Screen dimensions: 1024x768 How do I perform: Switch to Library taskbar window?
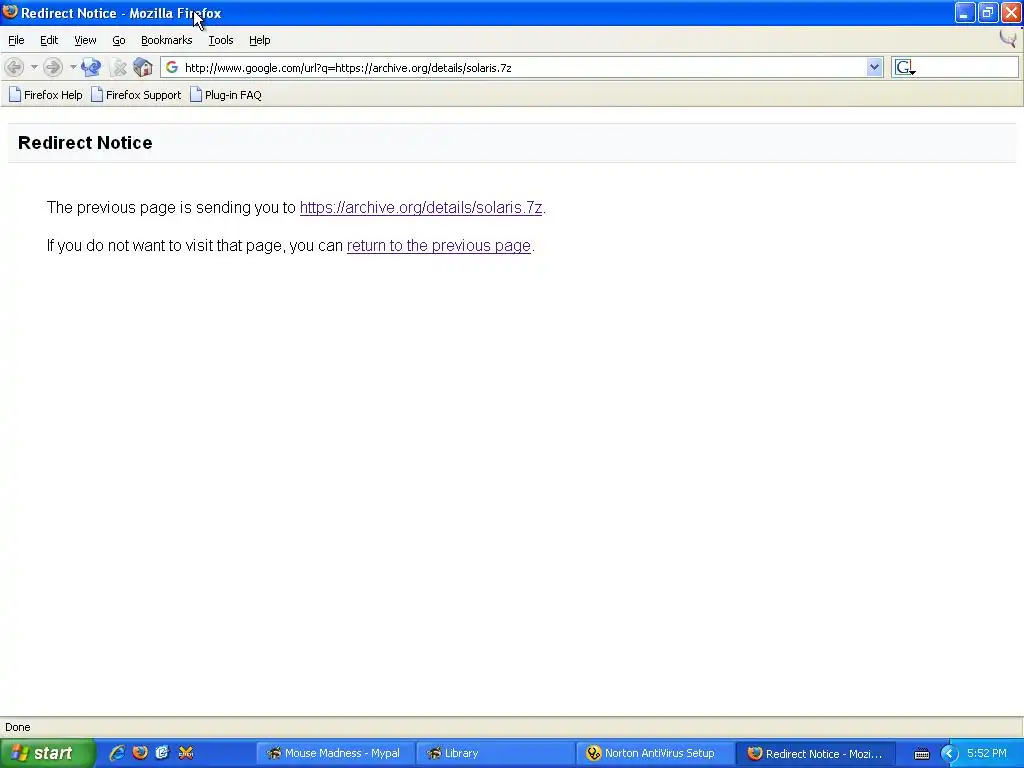click(x=494, y=753)
